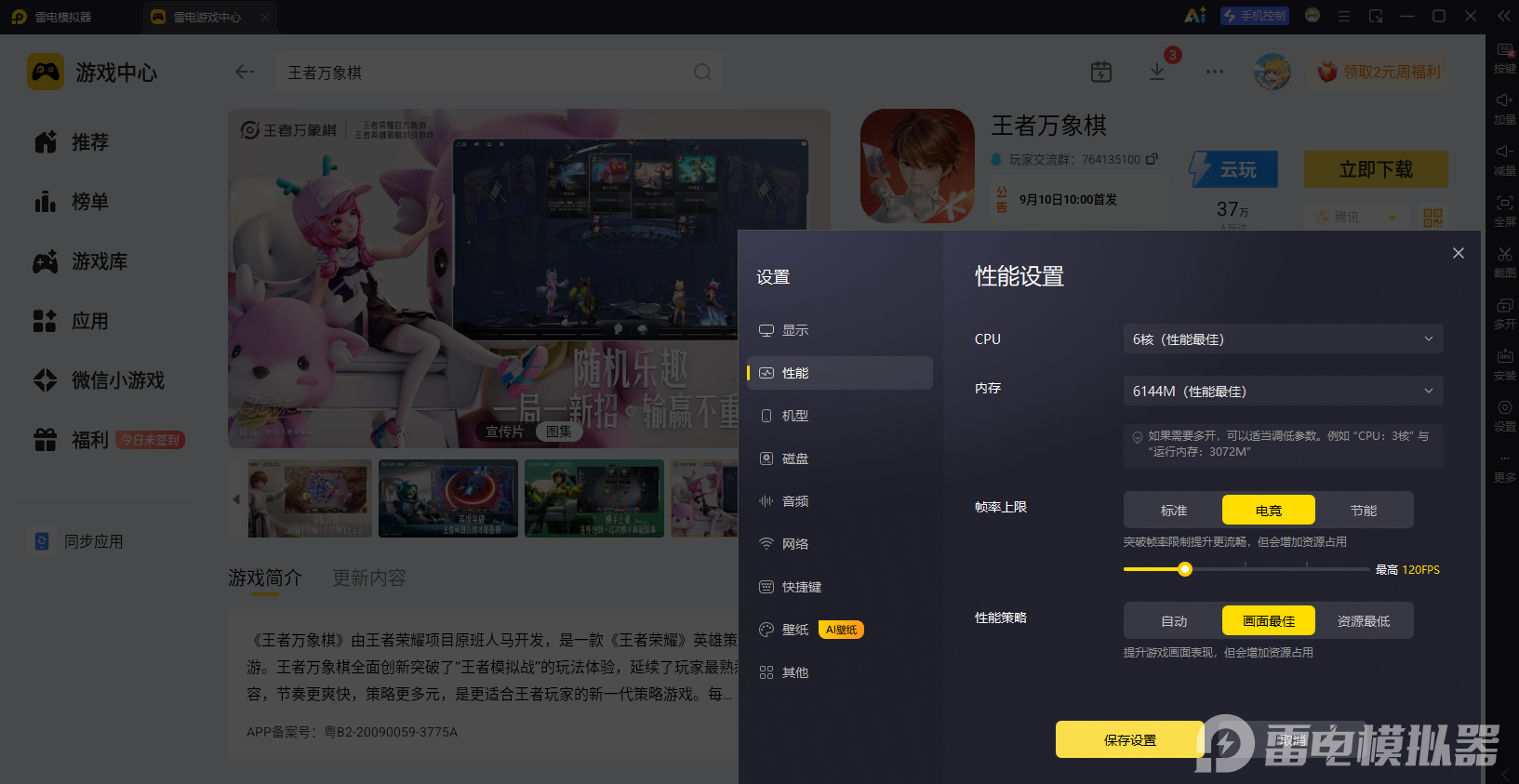
Task: Open 多开 multi-instance icon
Action: click(1504, 313)
